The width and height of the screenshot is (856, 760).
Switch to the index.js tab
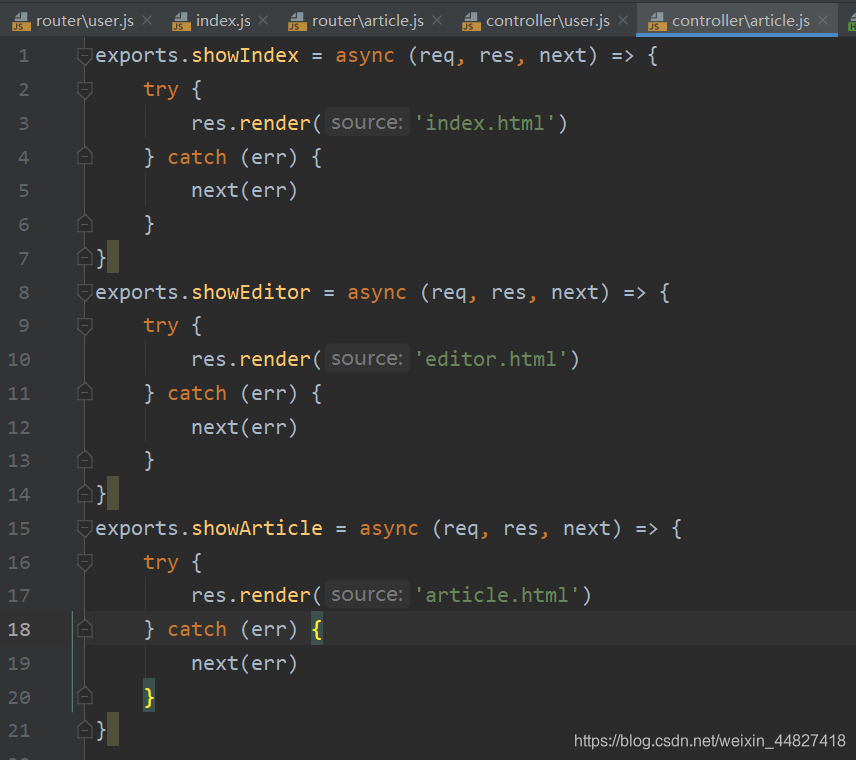click(223, 21)
